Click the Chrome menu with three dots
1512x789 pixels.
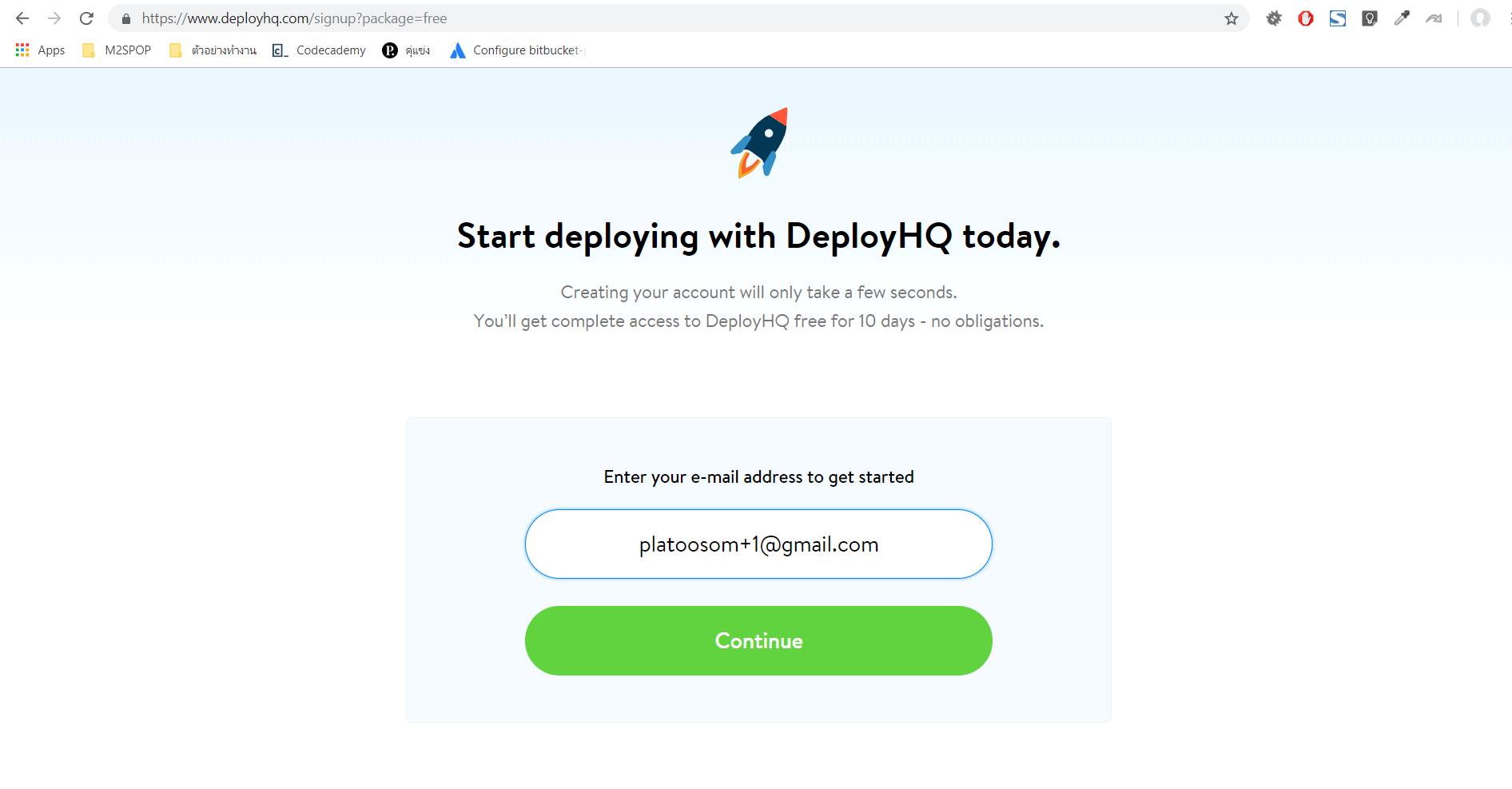1506,18
